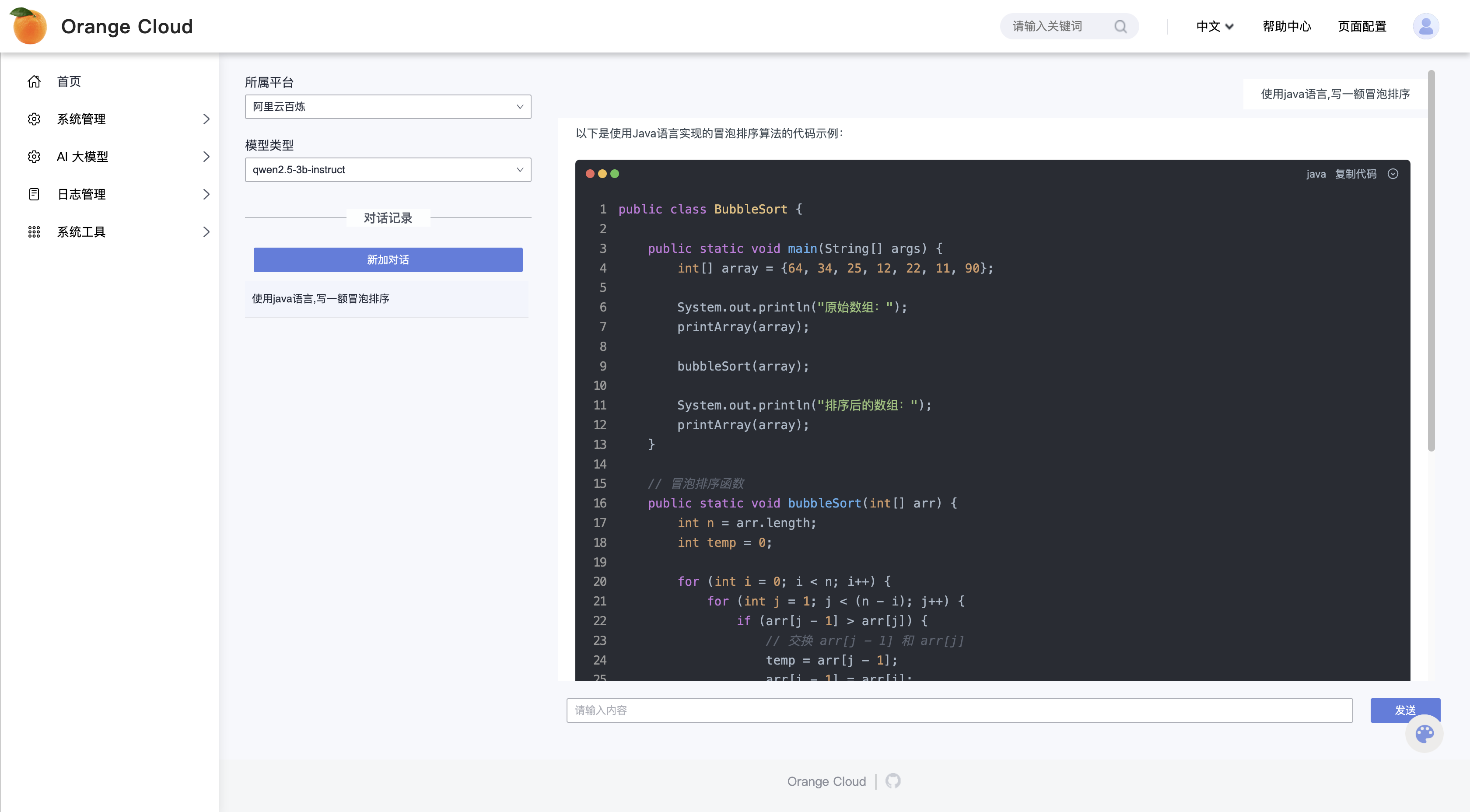
Task: Open 帮助中心 in the top bar
Action: click(x=1287, y=26)
